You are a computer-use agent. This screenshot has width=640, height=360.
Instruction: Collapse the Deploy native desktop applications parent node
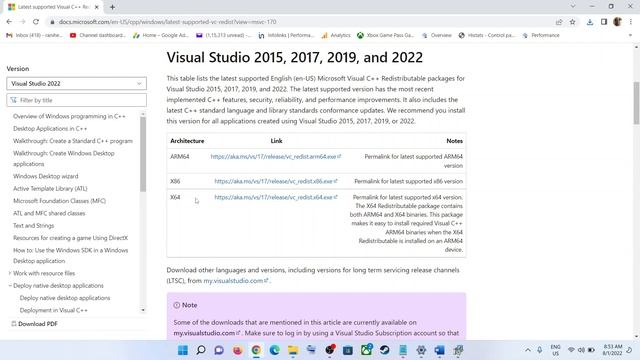(x=10, y=286)
